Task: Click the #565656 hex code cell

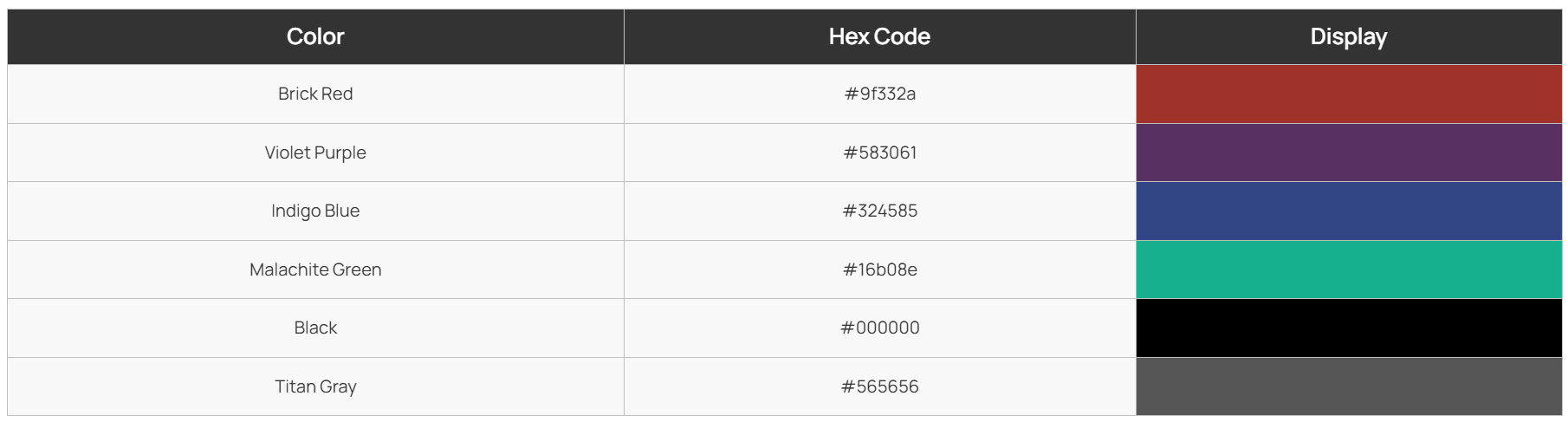Action: click(x=880, y=386)
